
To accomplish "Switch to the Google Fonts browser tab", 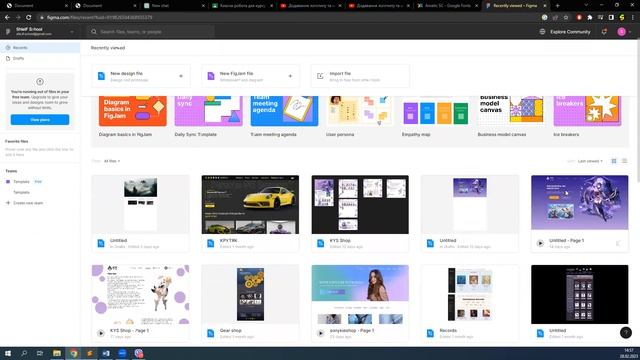I will (448, 6).
